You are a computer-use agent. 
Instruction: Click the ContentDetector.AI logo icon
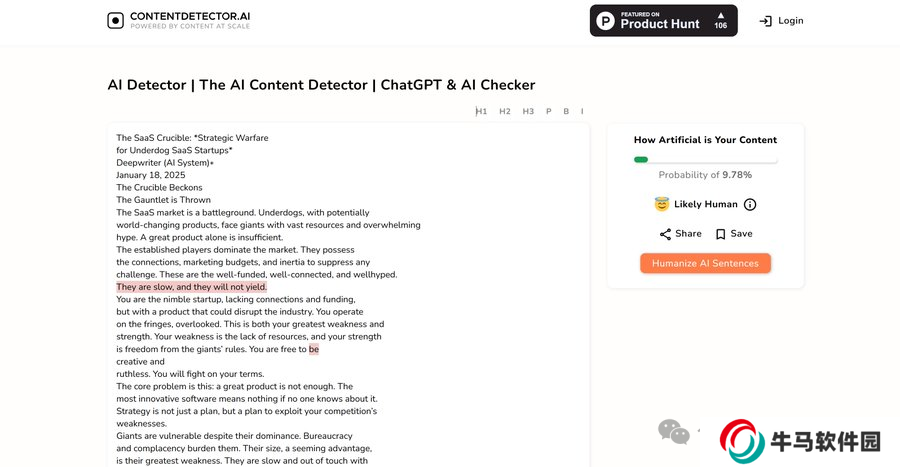tap(116, 21)
